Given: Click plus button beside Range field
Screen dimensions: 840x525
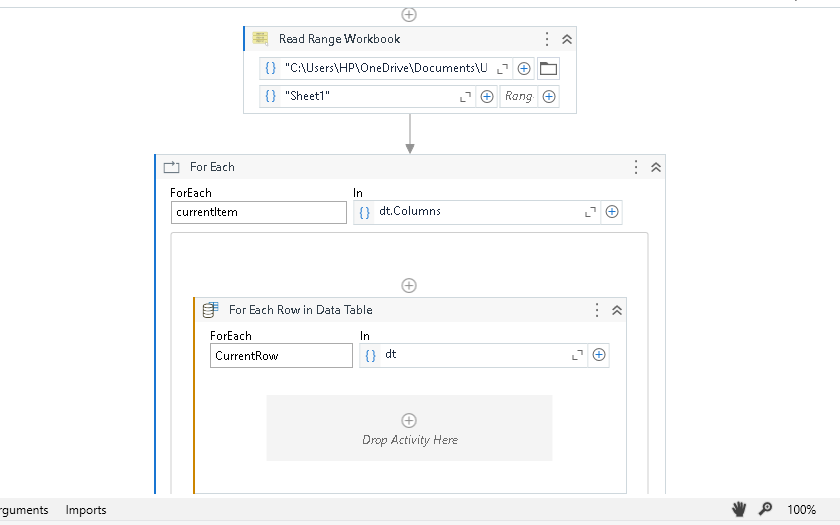Looking at the screenshot, I should (x=549, y=97).
